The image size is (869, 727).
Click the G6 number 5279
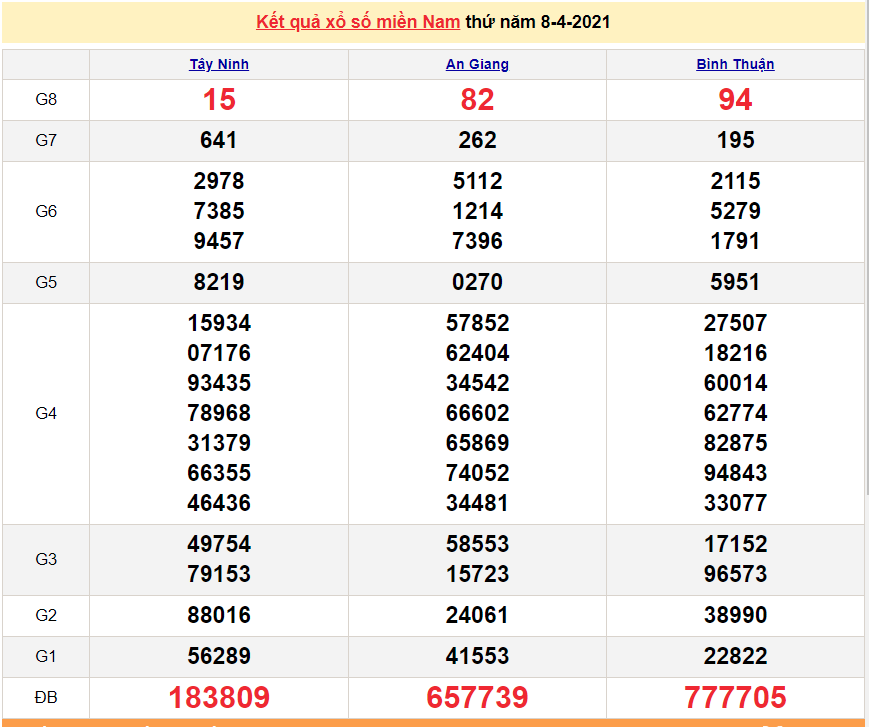coord(735,212)
